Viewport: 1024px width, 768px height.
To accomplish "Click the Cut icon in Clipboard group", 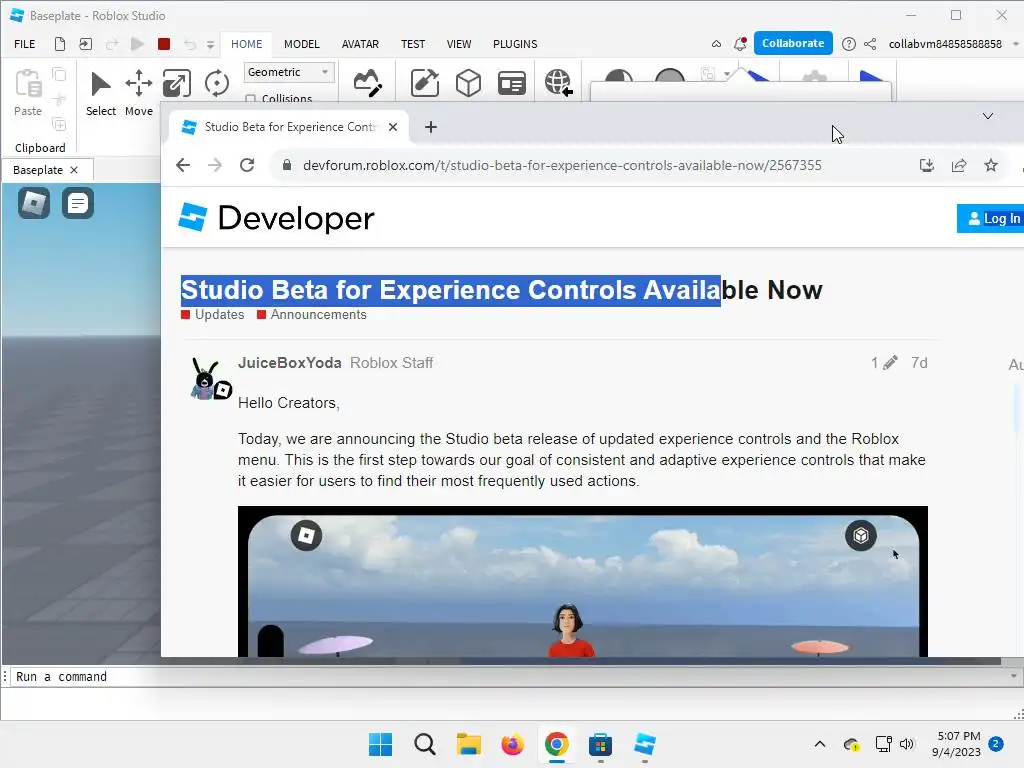I will tap(59, 99).
